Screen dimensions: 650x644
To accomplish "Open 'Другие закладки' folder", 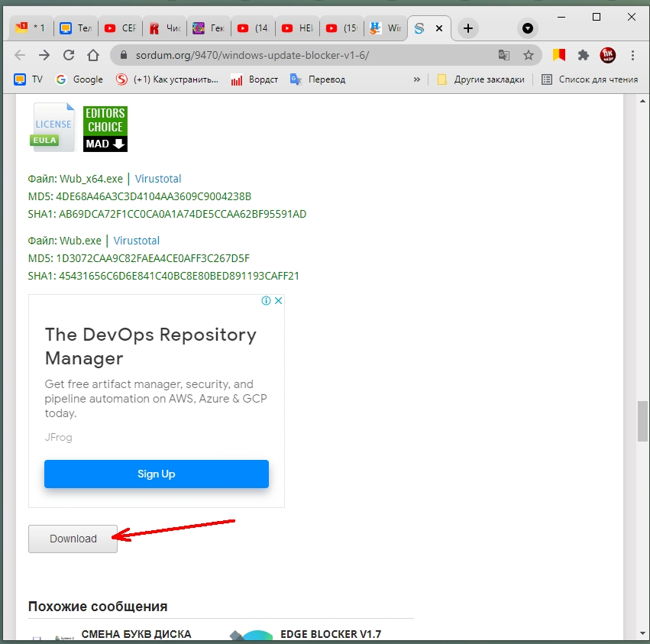I will 481,79.
